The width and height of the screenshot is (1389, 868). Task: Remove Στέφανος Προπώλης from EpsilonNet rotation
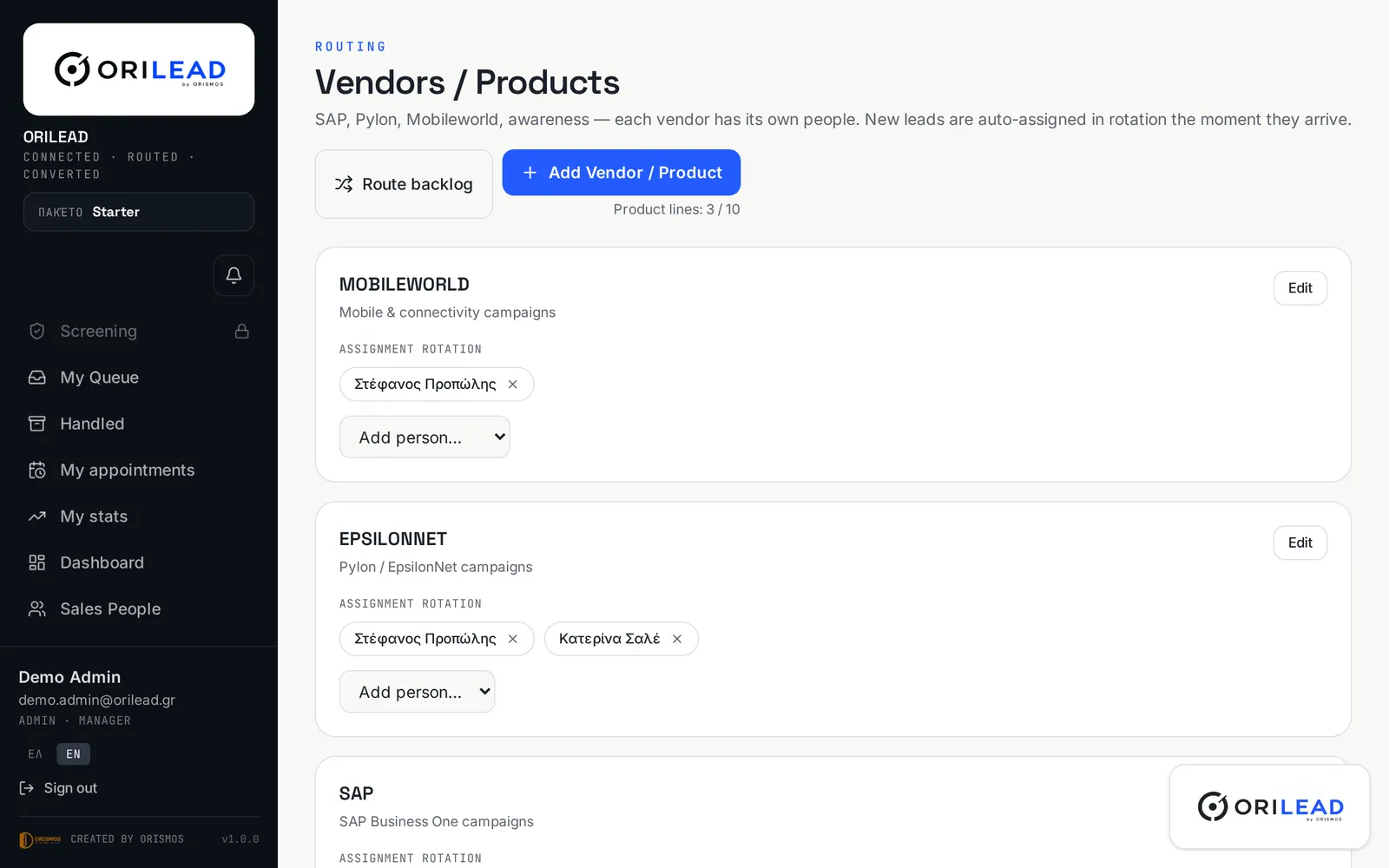[513, 639]
